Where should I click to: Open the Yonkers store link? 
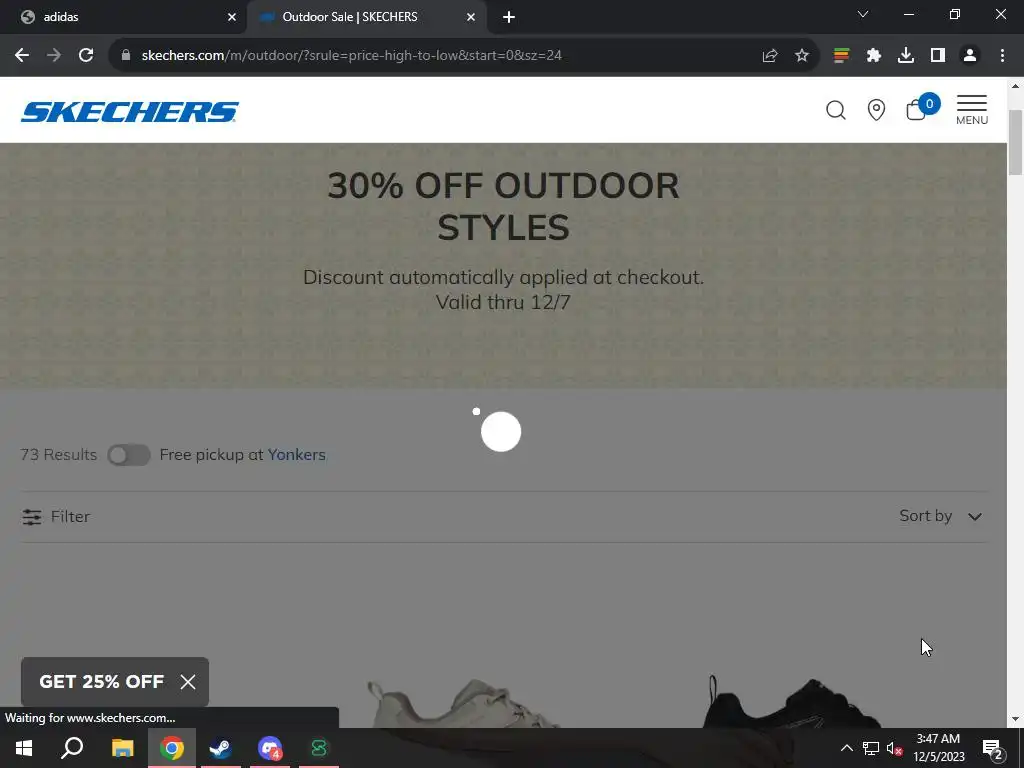tap(296, 455)
